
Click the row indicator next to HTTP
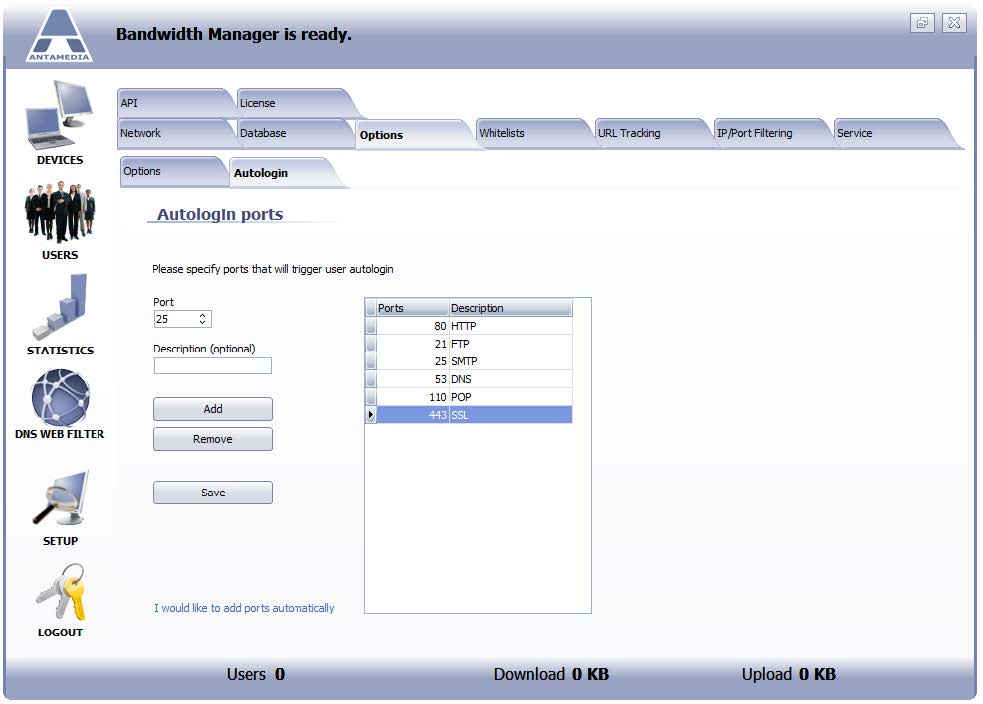pos(371,326)
